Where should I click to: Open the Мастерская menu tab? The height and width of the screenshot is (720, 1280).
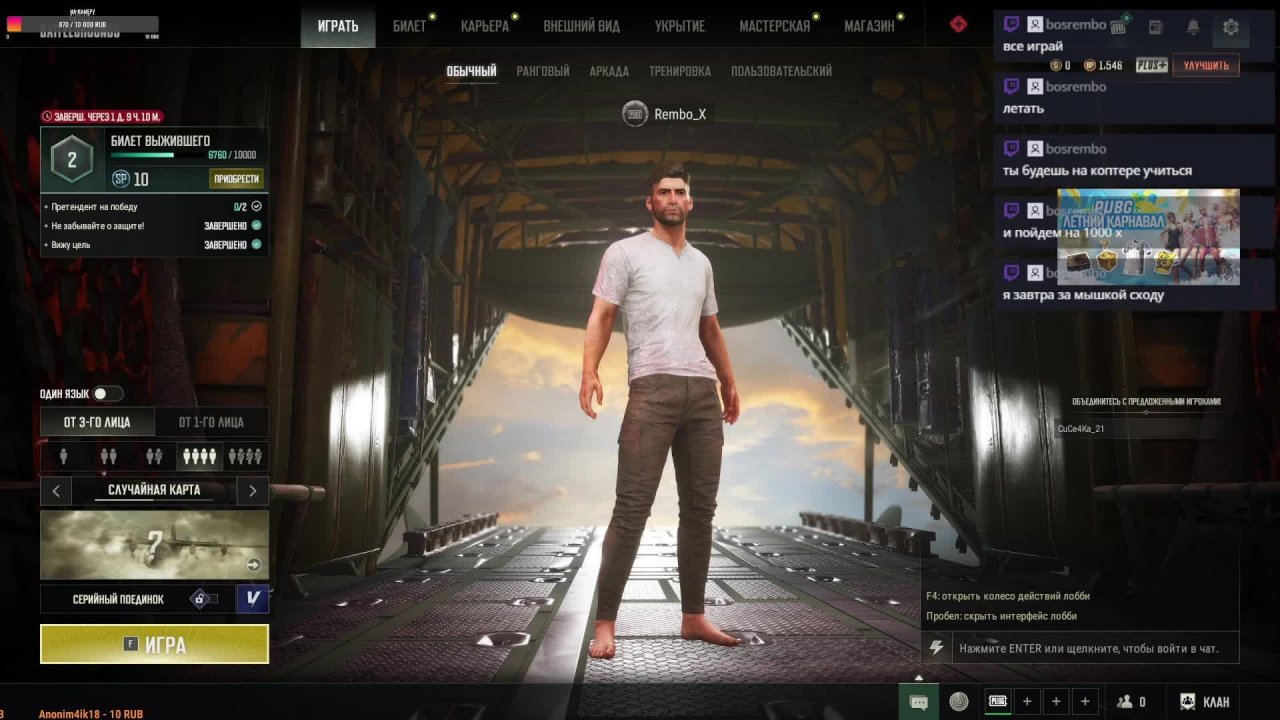775,26
